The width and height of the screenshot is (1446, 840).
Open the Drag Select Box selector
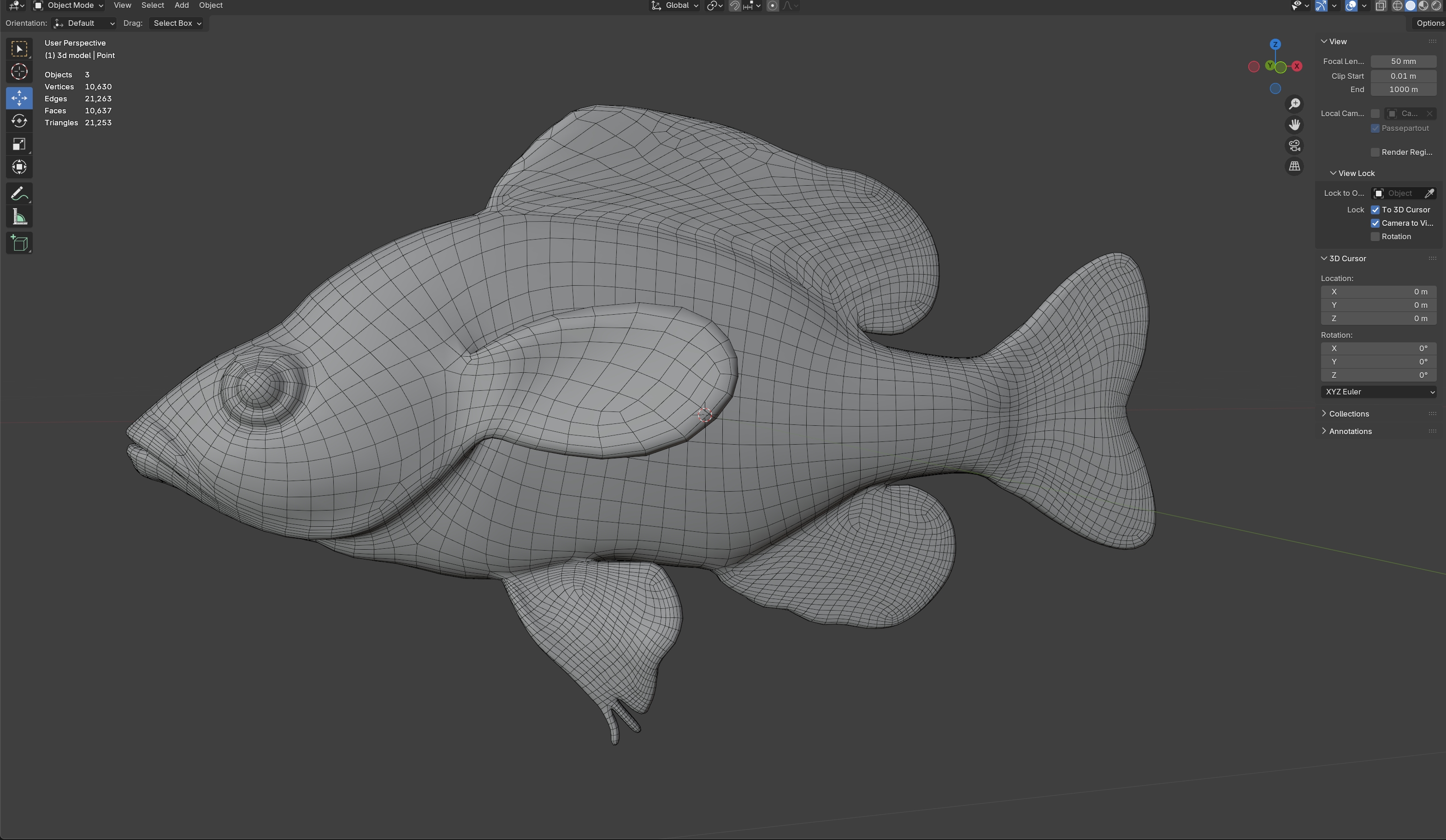[x=177, y=23]
